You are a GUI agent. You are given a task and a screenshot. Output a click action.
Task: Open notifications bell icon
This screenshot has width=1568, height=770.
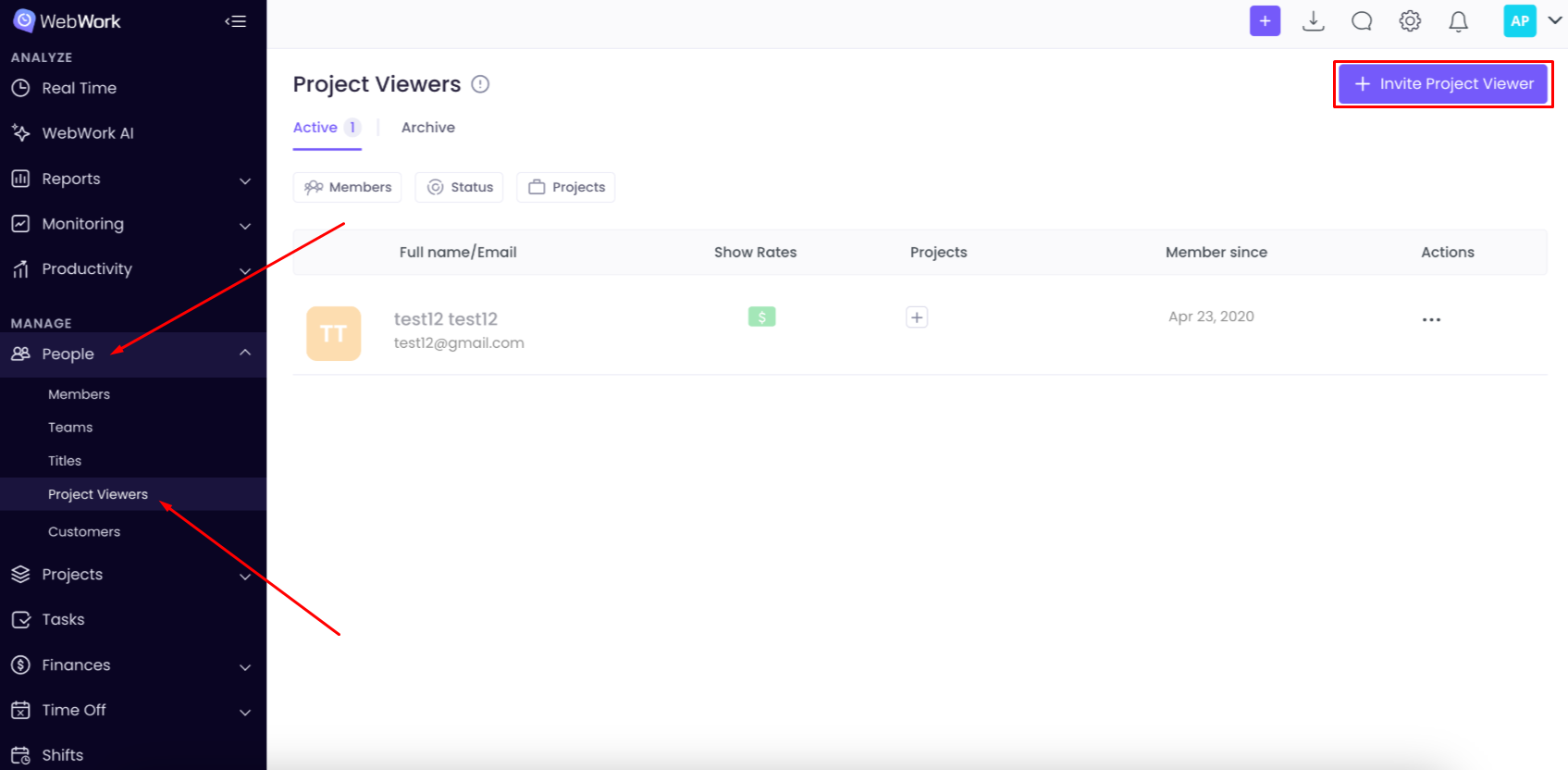point(1458,21)
